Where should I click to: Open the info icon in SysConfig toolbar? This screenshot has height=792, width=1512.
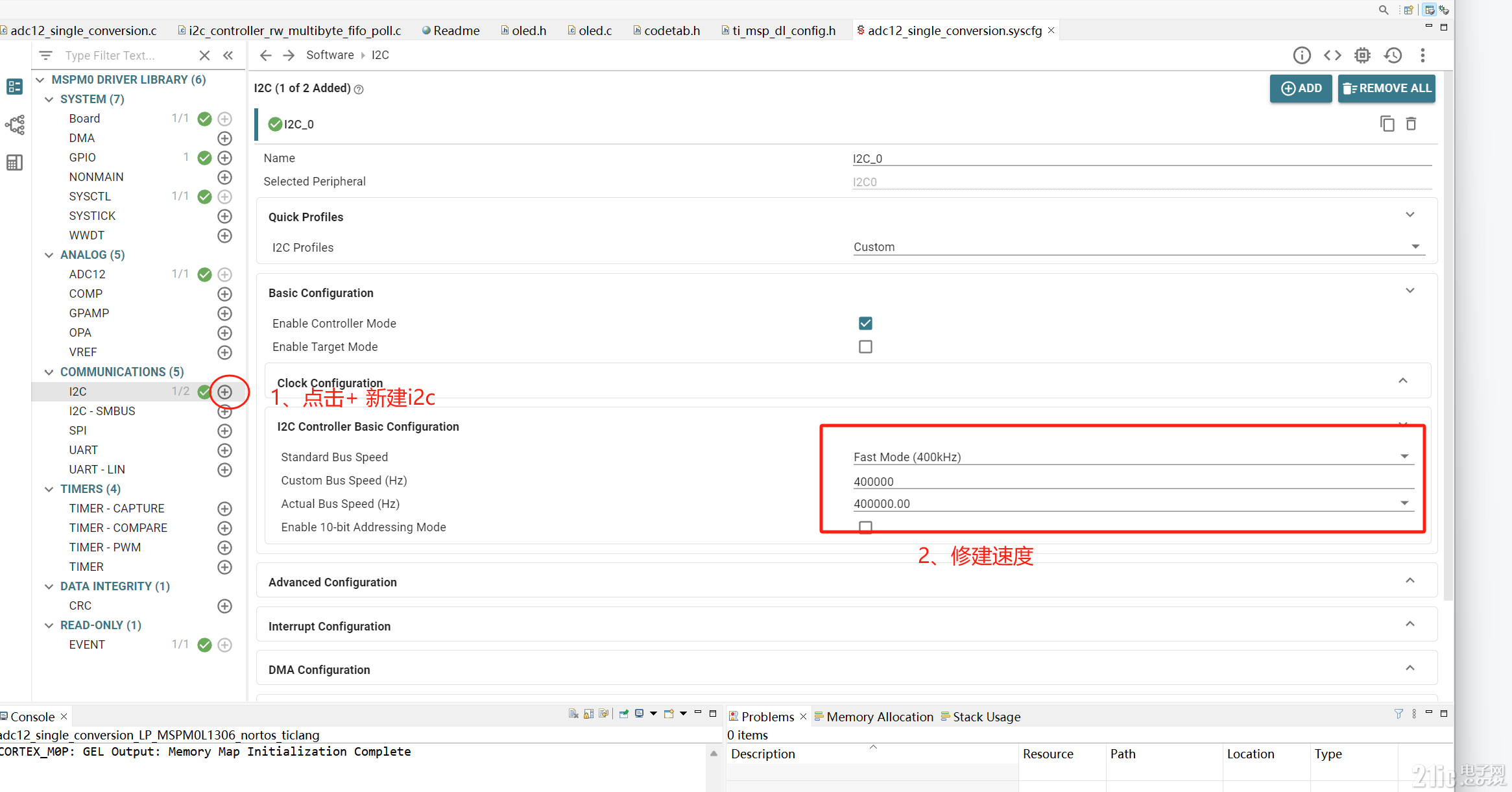(x=1301, y=55)
